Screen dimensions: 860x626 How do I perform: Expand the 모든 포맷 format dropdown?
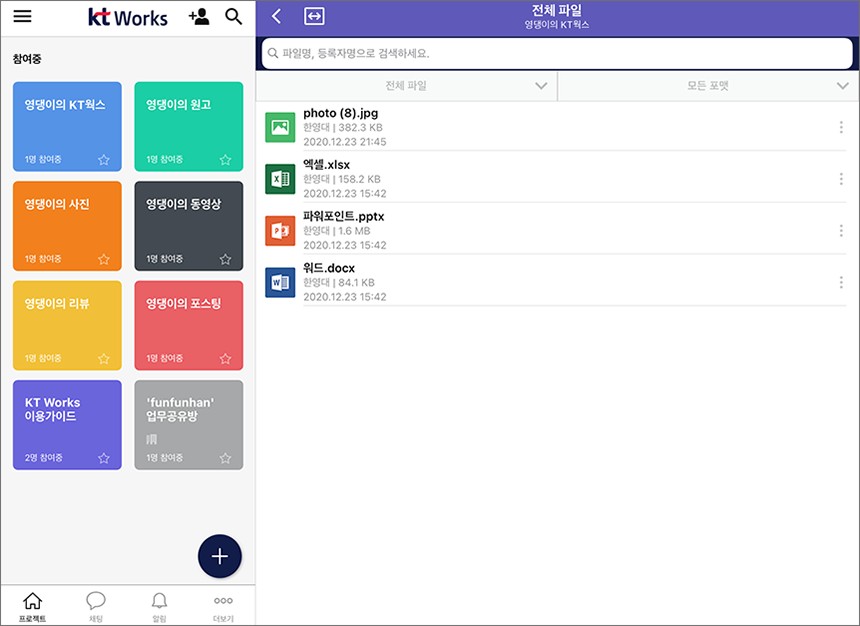pos(709,86)
